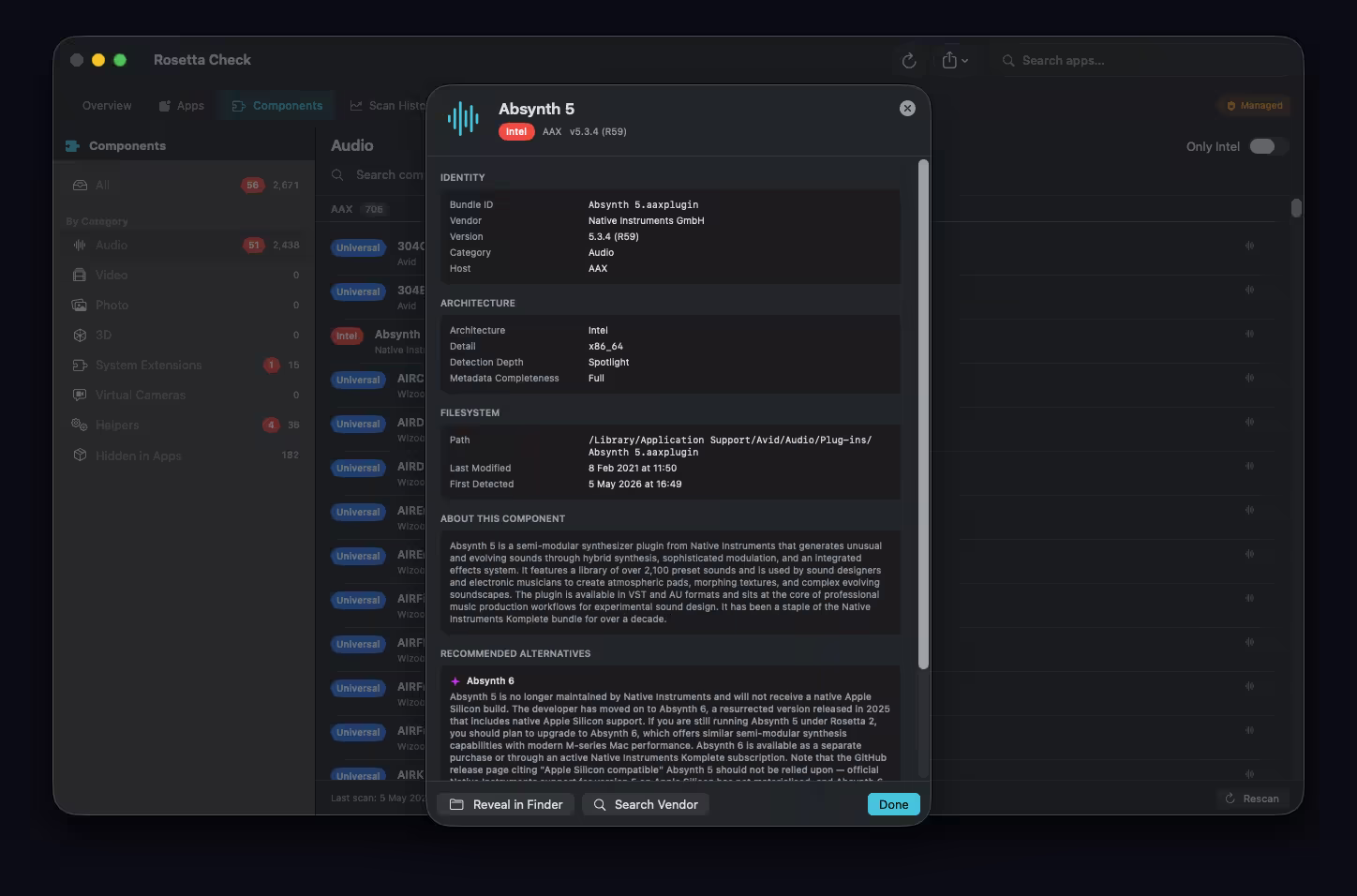Click the folder icon on Reveal button
The height and width of the screenshot is (896, 1357).
coord(456,805)
